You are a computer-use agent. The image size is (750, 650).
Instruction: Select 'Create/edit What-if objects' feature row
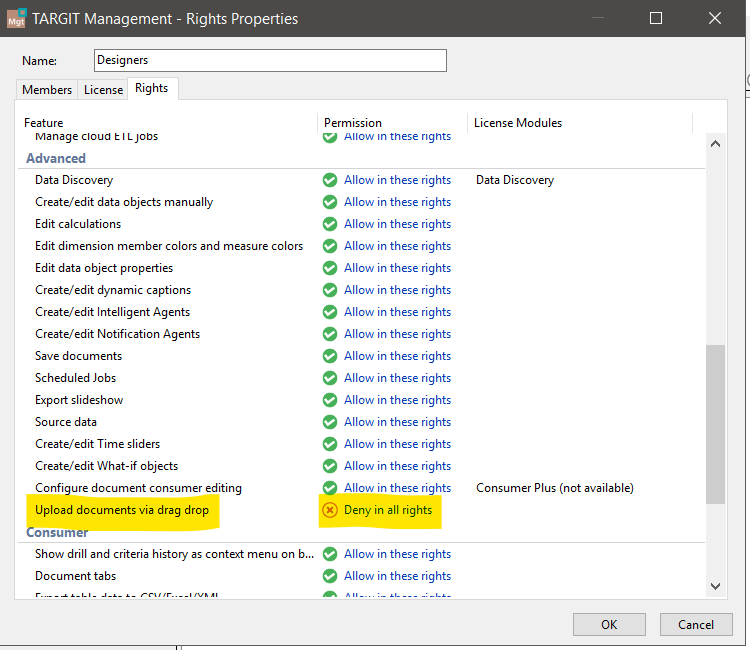click(x=106, y=466)
